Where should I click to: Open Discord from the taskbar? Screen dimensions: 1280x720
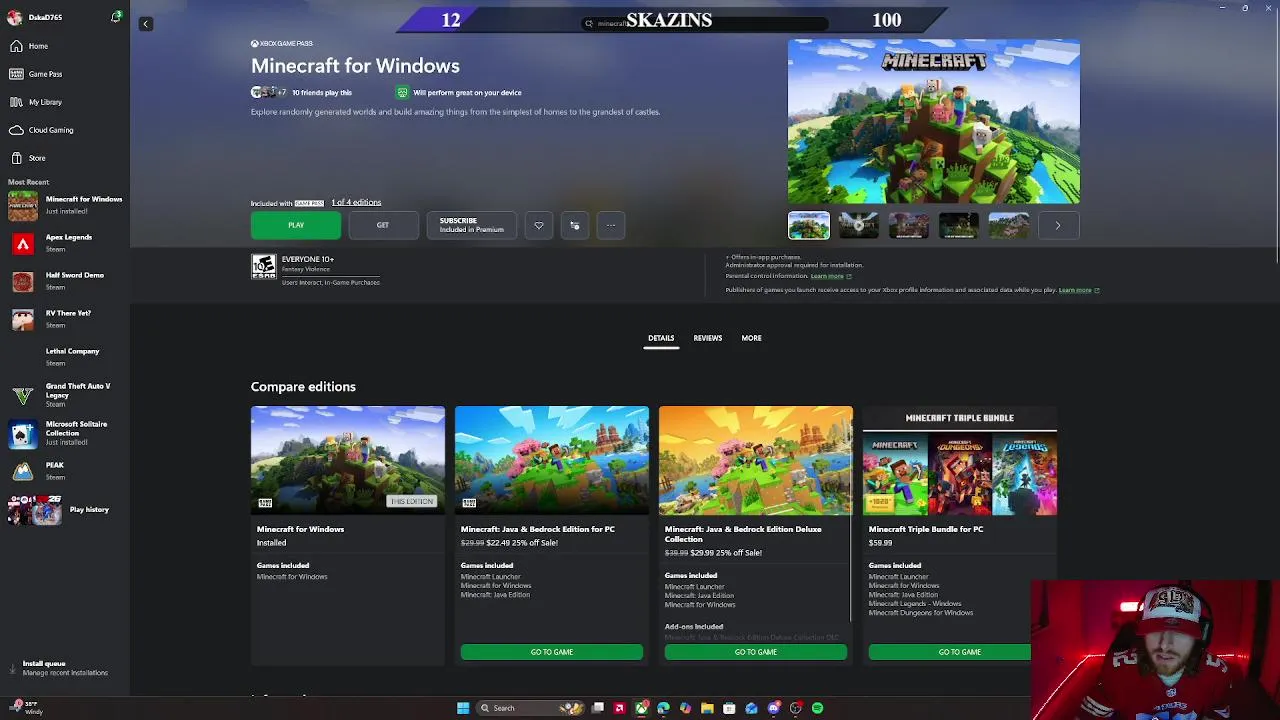(773, 708)
